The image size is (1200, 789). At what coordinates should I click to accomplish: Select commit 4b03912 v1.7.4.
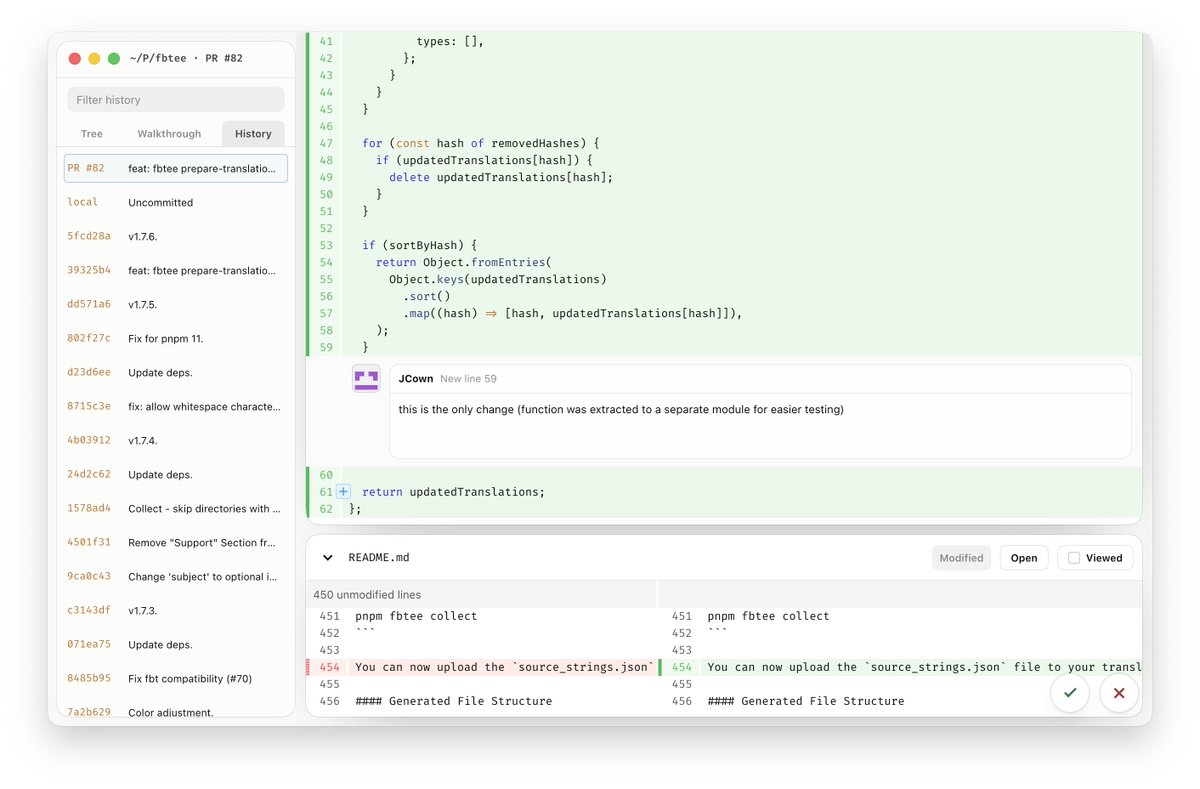point(176,440)
